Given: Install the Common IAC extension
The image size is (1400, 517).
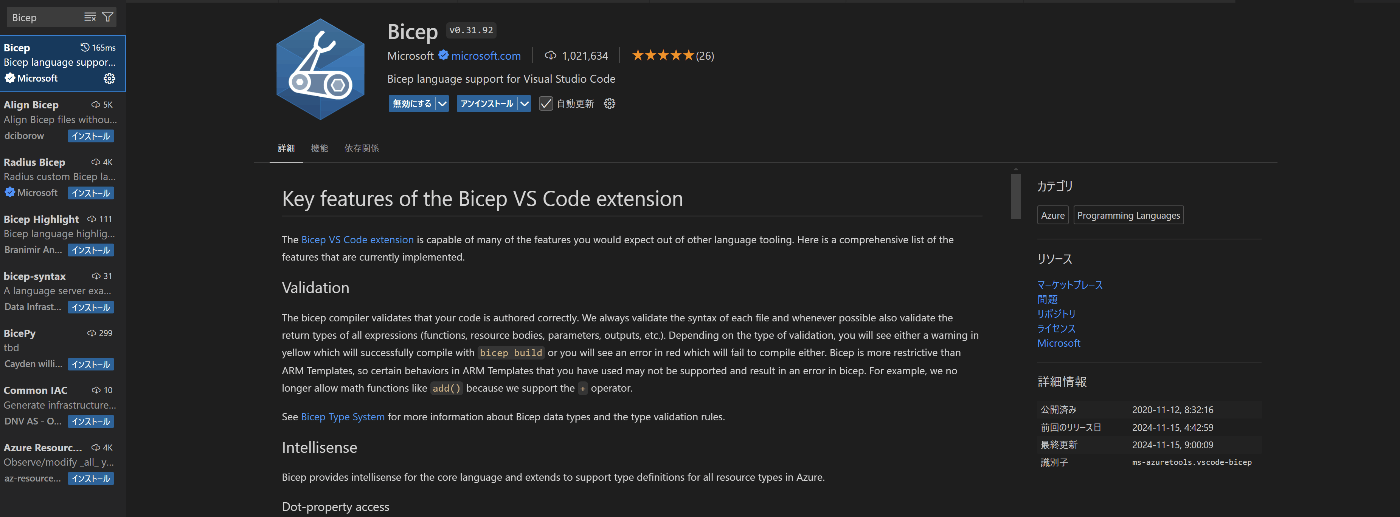Looking at the screenshot, I should click(x=91, y=421).
